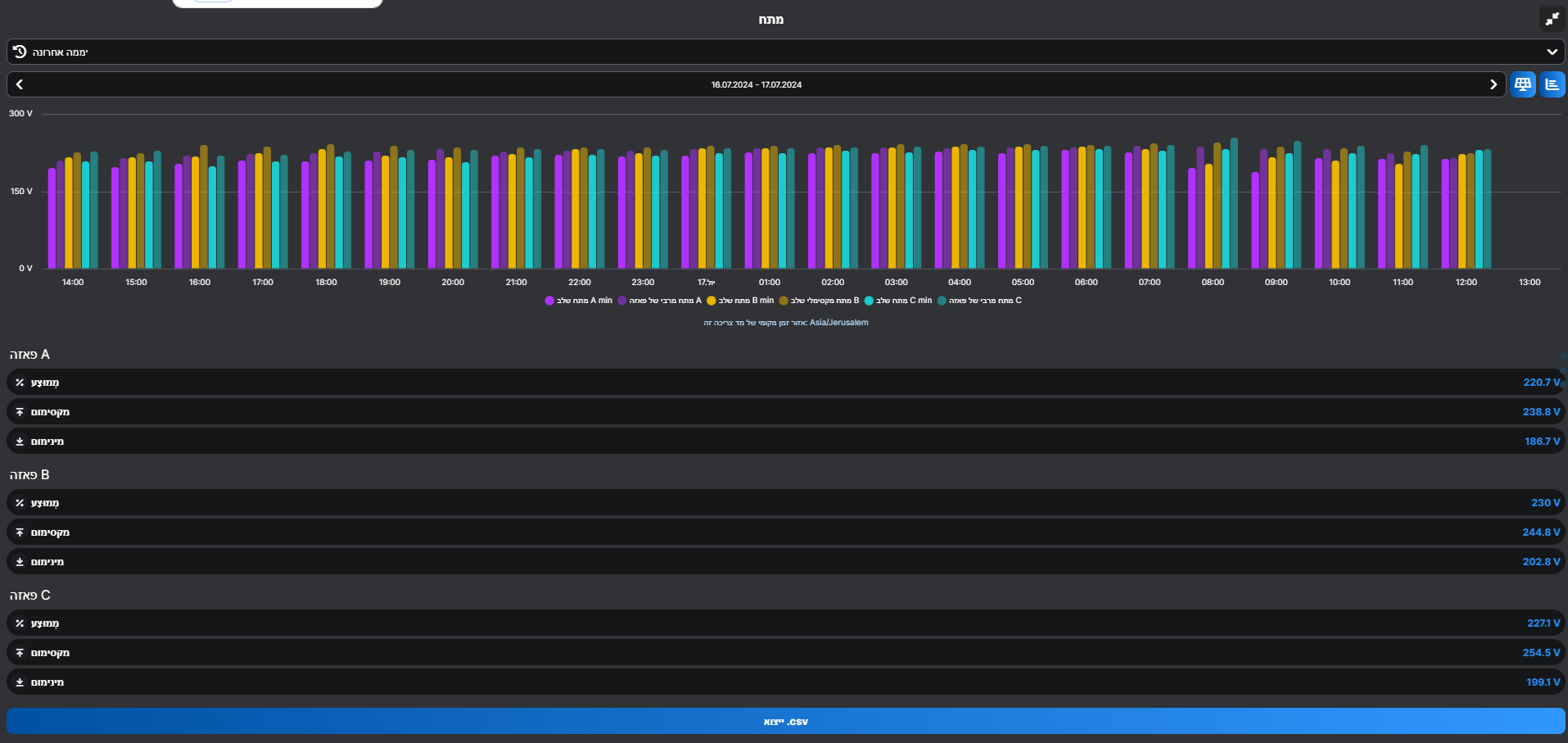Select the 244.8 V maximum value
The width and height of the screenshot is (1568, 743).
(1542, 532)
